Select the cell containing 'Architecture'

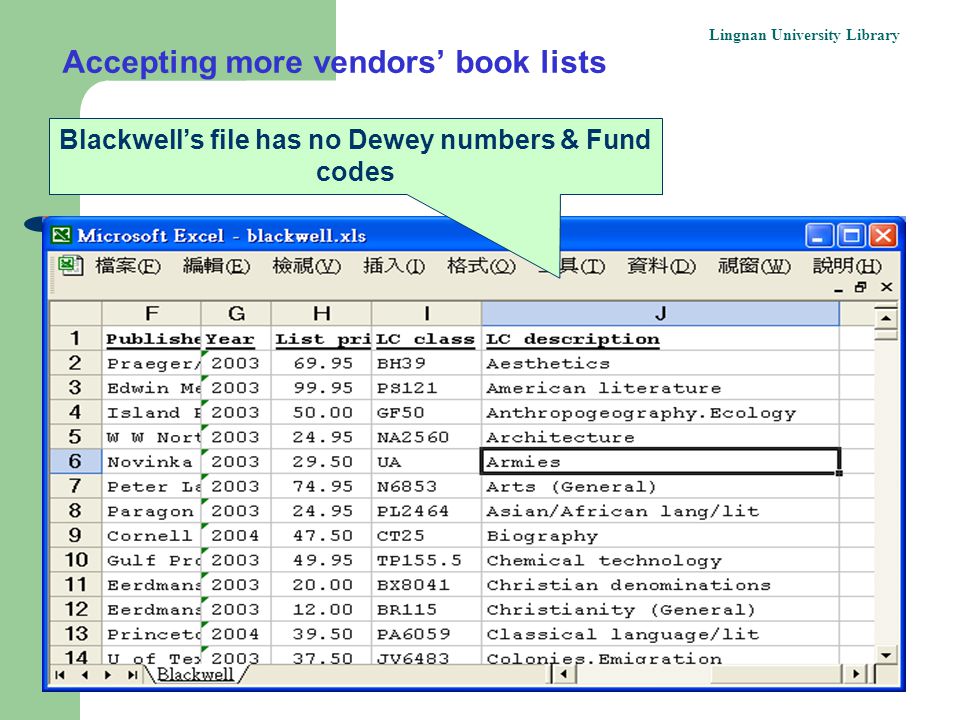tap(661, 437)
